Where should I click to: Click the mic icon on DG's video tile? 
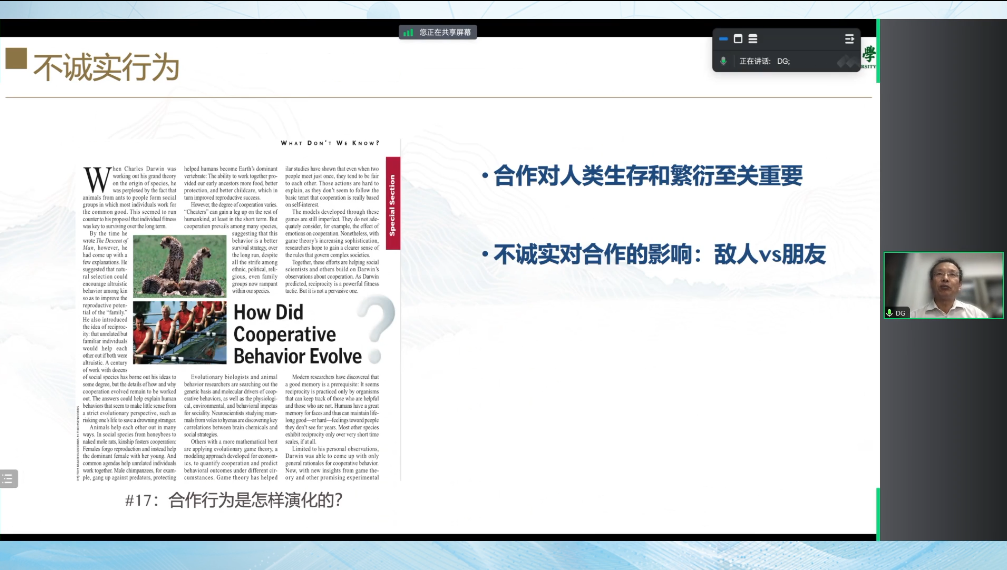click(x=890, y=313)
